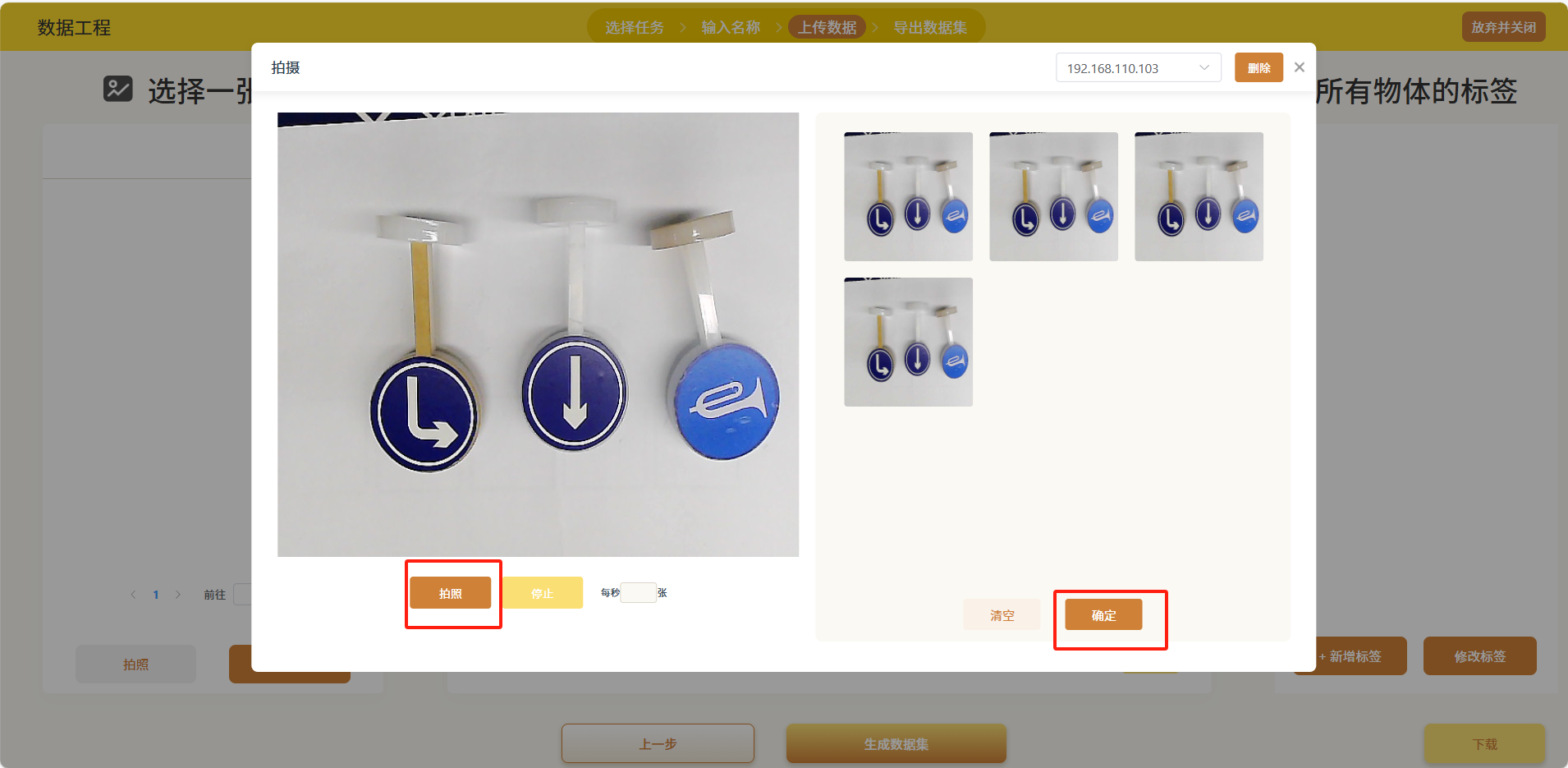Go to the 上传数据 step tab

point(827,27)
